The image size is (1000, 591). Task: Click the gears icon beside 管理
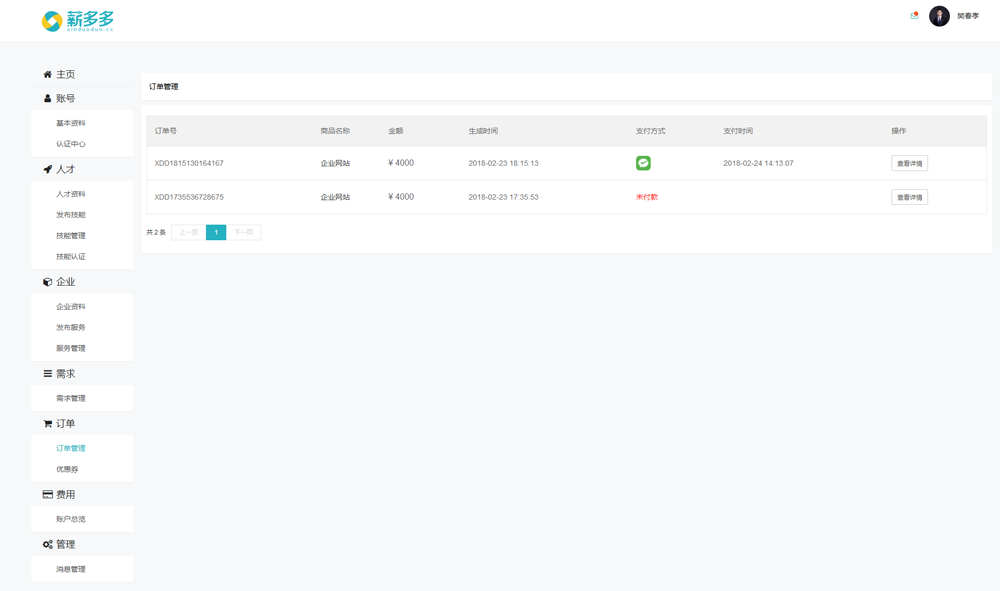[47, 544]
